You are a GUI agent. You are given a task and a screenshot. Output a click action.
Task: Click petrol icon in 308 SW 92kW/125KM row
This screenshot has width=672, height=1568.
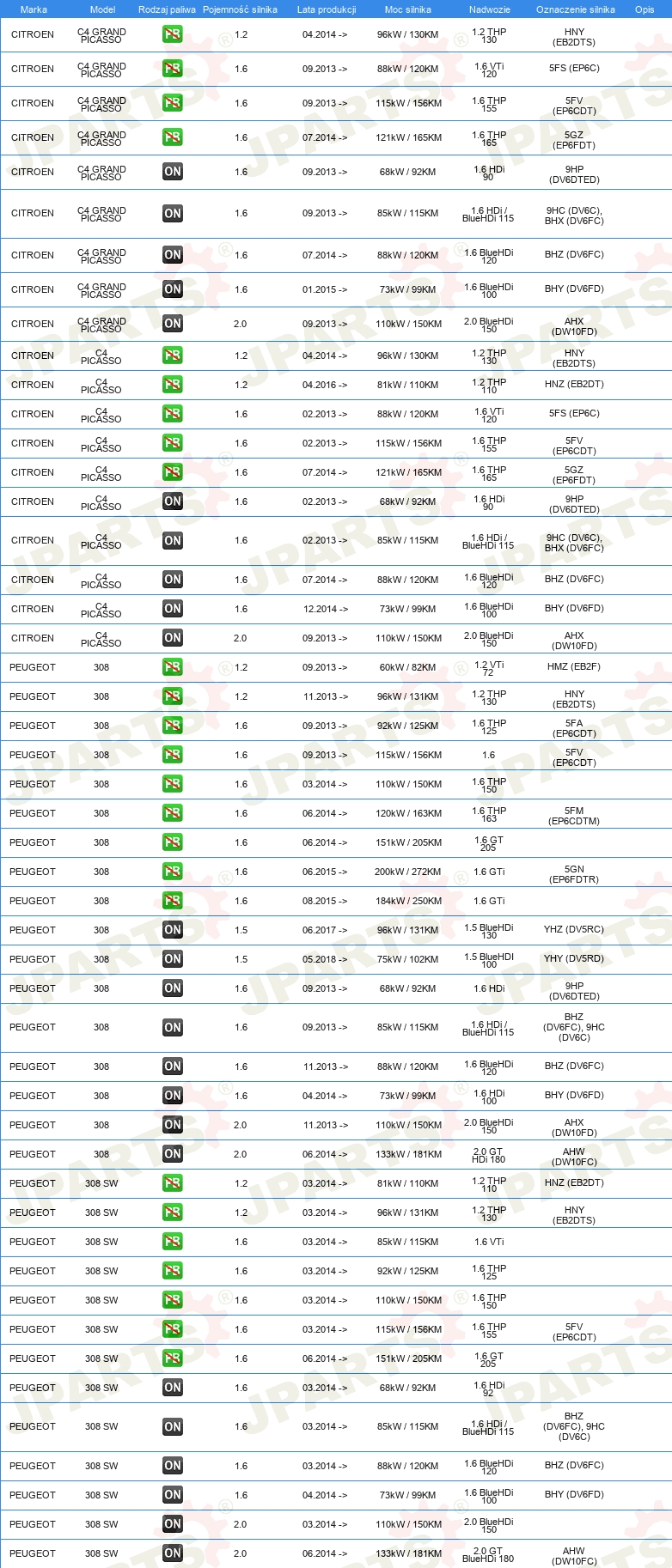tap(173, 1271)
